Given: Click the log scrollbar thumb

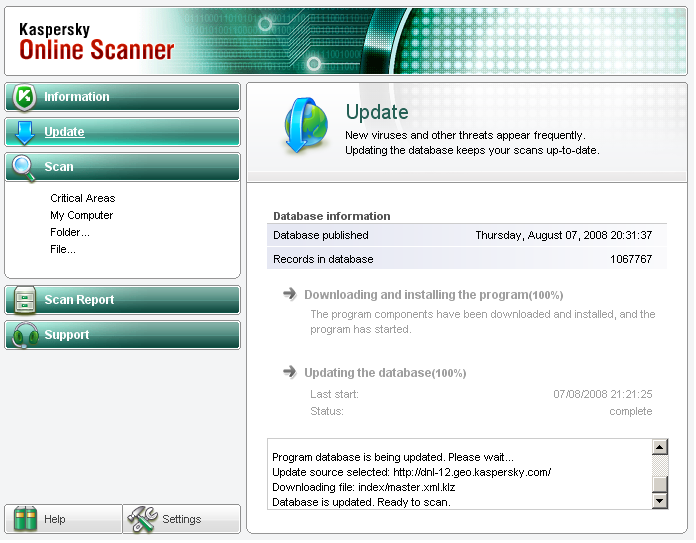Looking at the screenshot, I should (661, 486).
